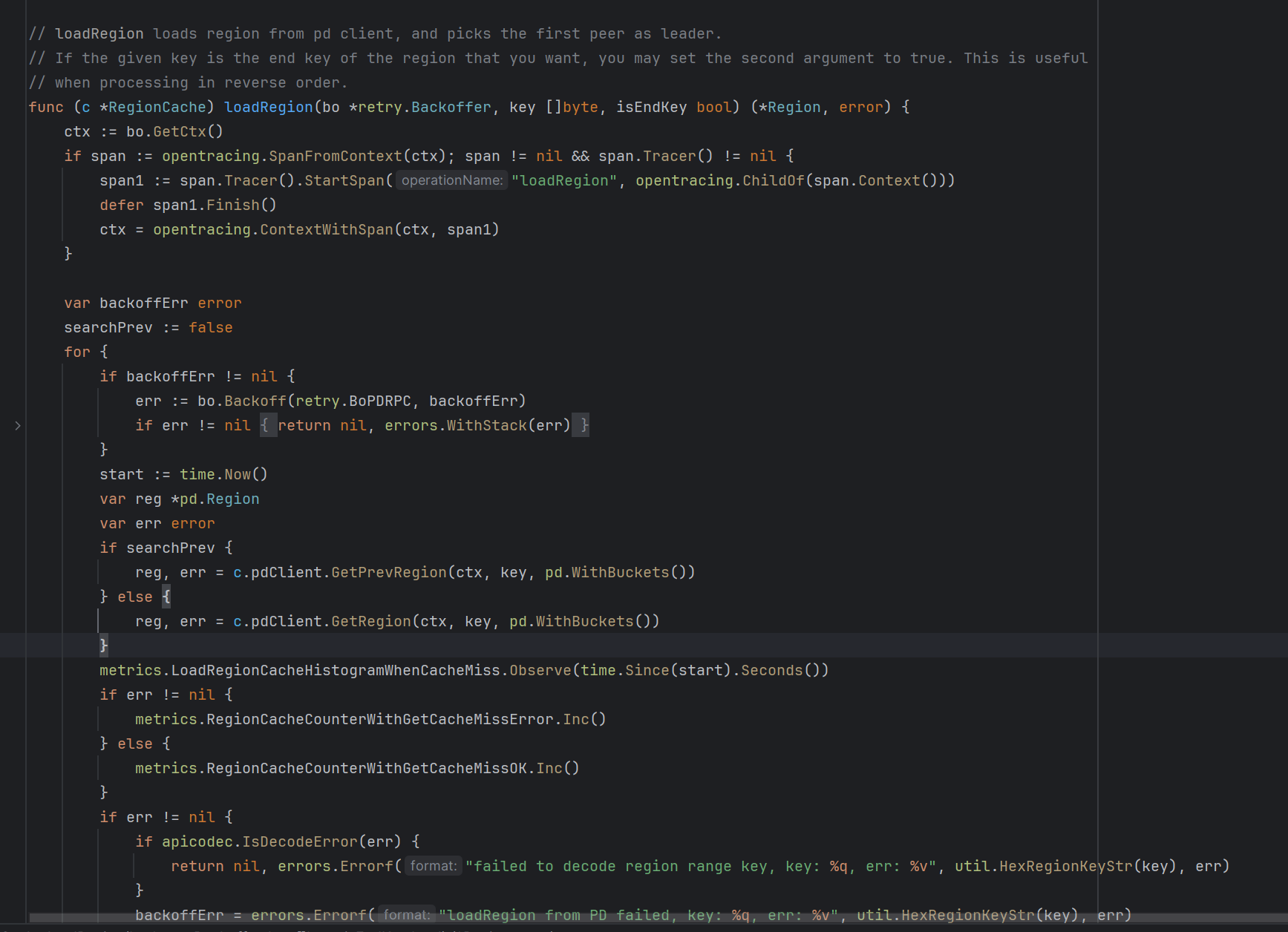
Task: Click the ContextWithSpan function call
Action: pos(326,229)
